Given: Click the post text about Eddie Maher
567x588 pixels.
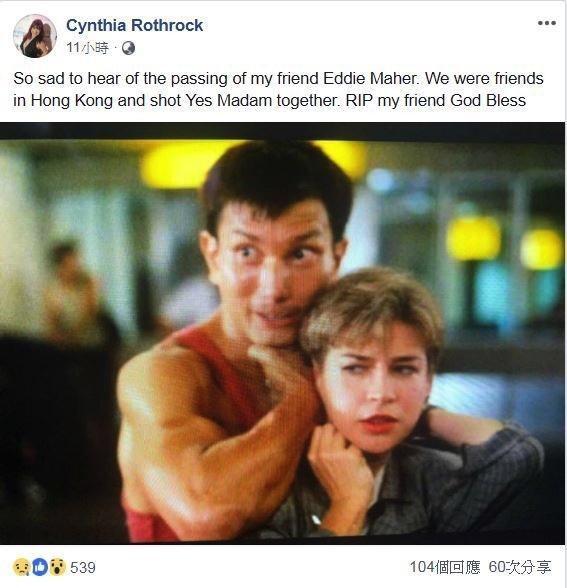Looking at the screenshot, I should [278, 89].
